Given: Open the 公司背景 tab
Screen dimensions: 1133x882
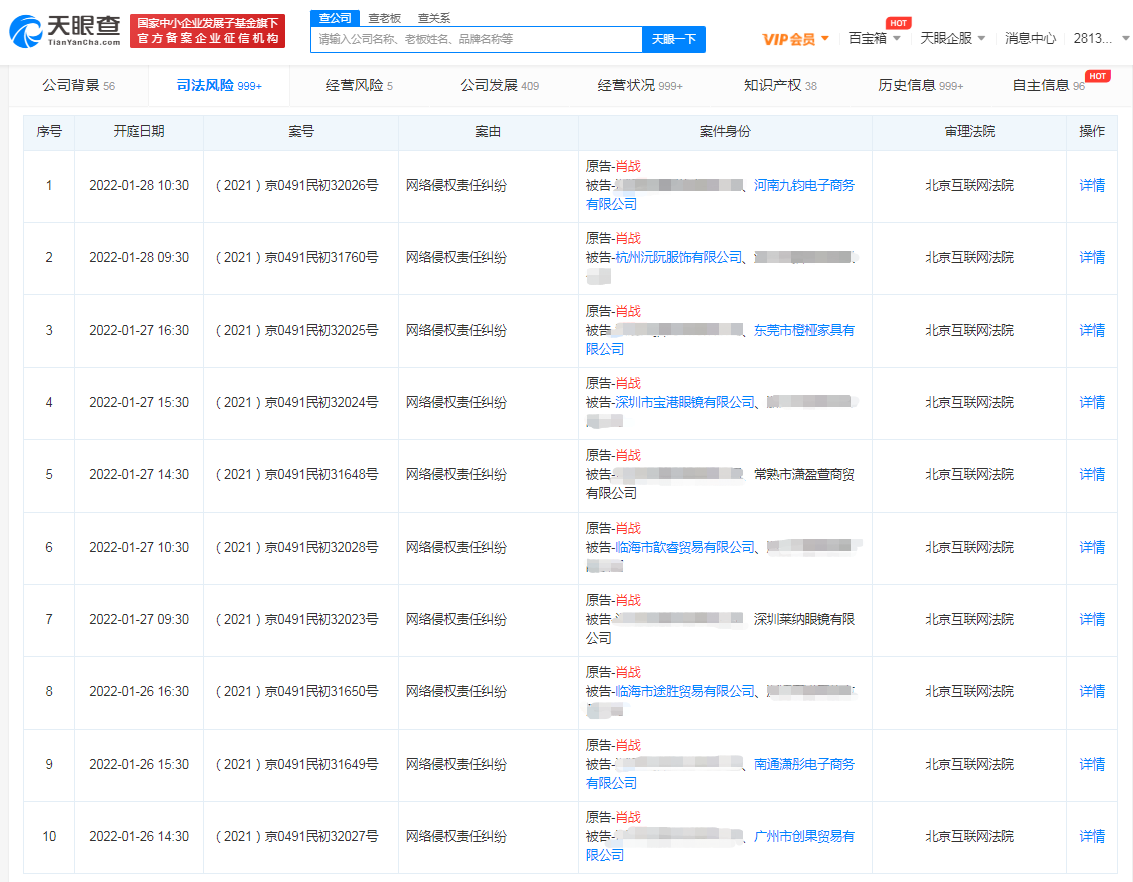Looking at the screenshot, I should 79,85.
